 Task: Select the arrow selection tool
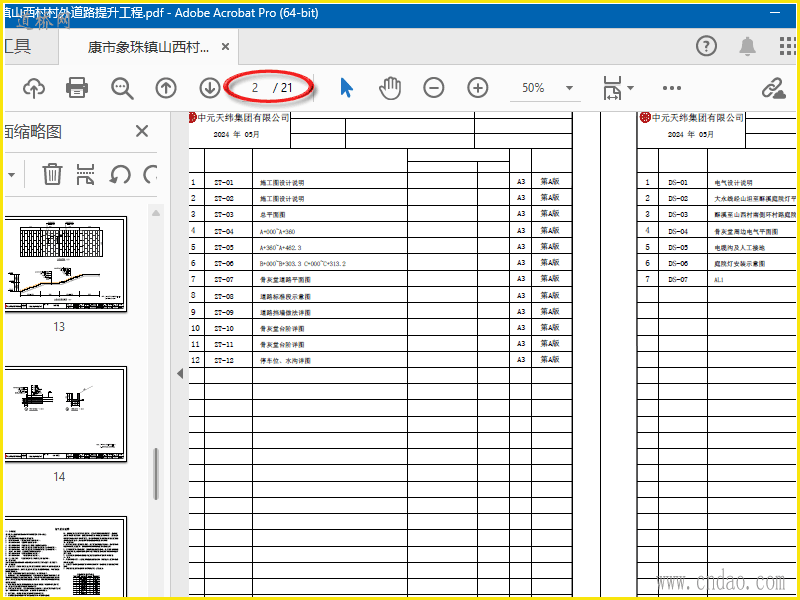click(x=346, y=88)
